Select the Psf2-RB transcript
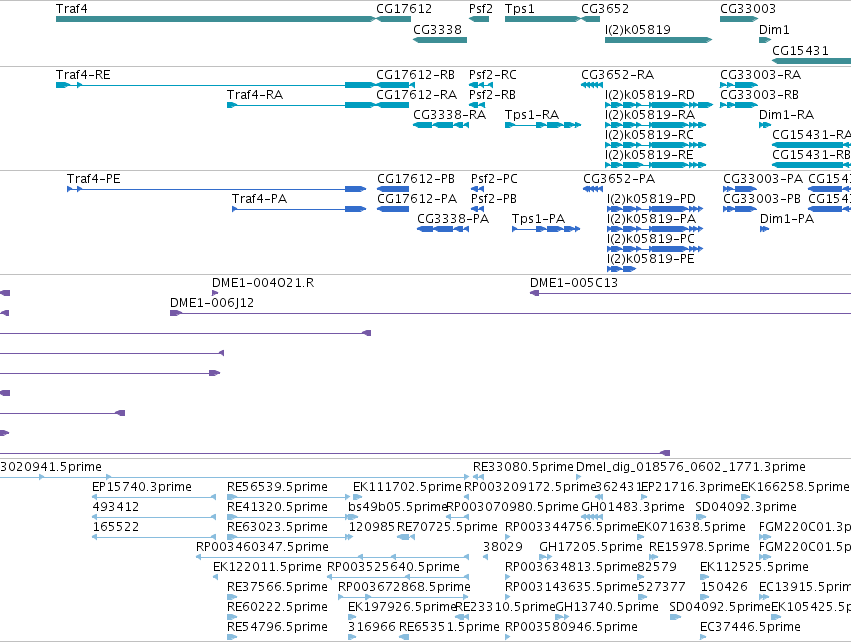851x642 pixels. pyautogui.click(x=476, y=105)
